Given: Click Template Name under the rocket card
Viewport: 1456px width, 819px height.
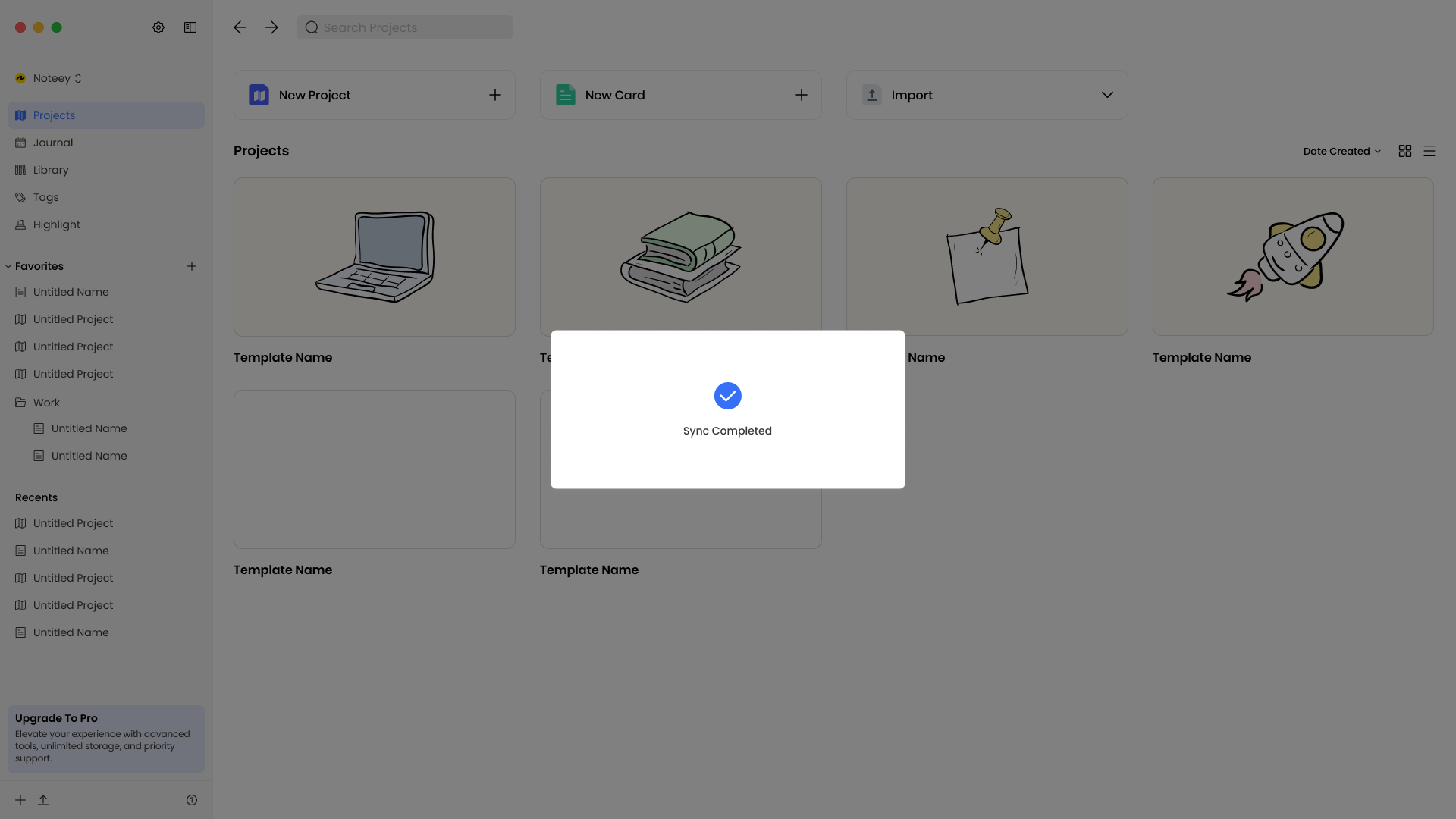Looking at the screenshot, I should (1202, 357).
